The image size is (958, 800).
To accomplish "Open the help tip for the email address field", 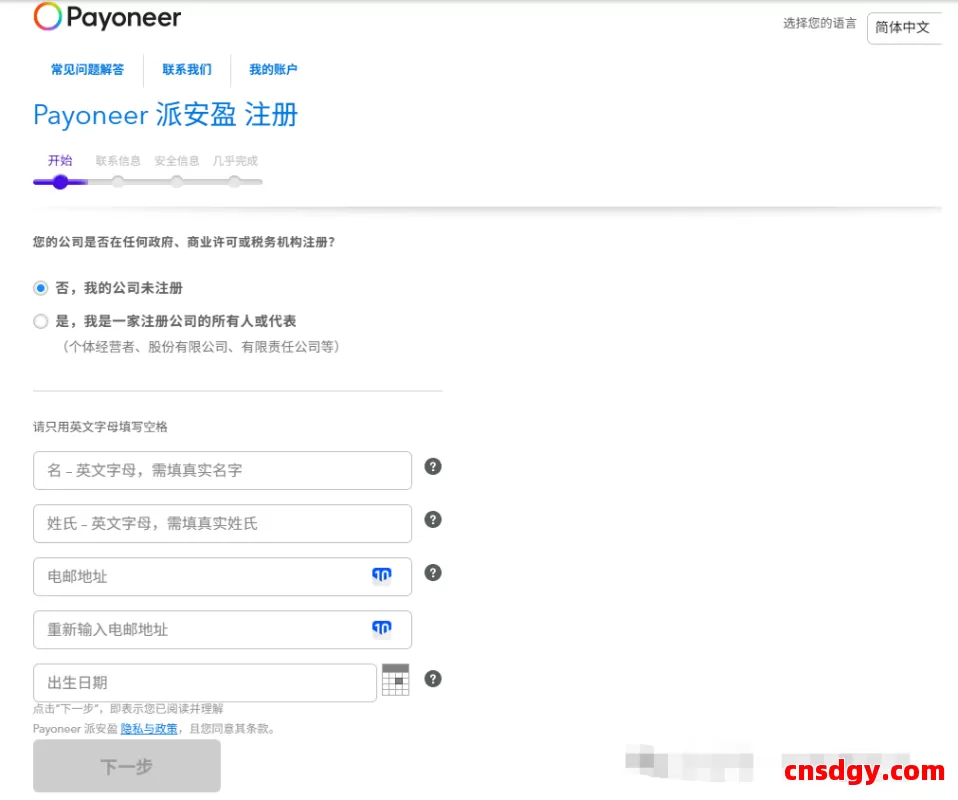I will [433, 573].
